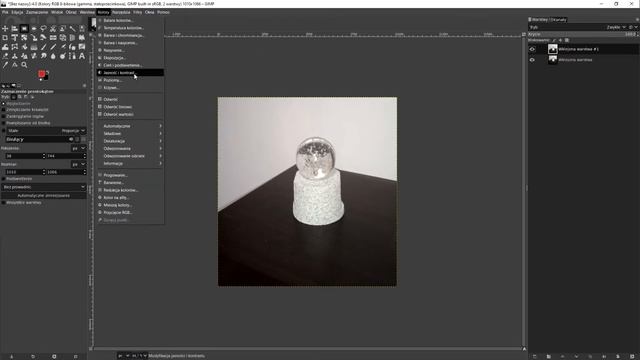The height and width of the screenshot is (360, 640).
Task: Open the Filtry menu in menu bar
Action: (x=138, y=12)
